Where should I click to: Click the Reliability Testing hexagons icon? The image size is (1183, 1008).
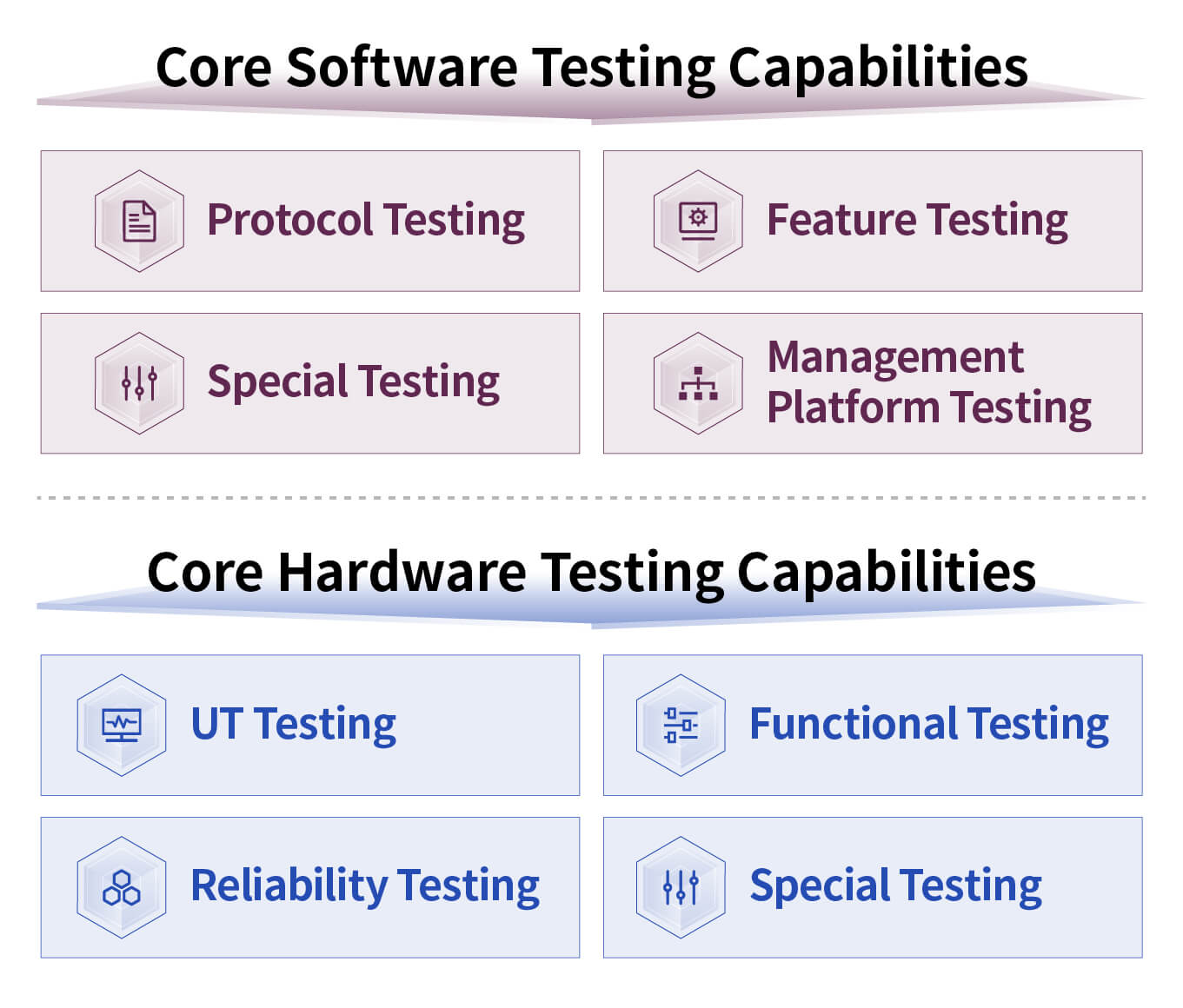click(x=122, y=887)
